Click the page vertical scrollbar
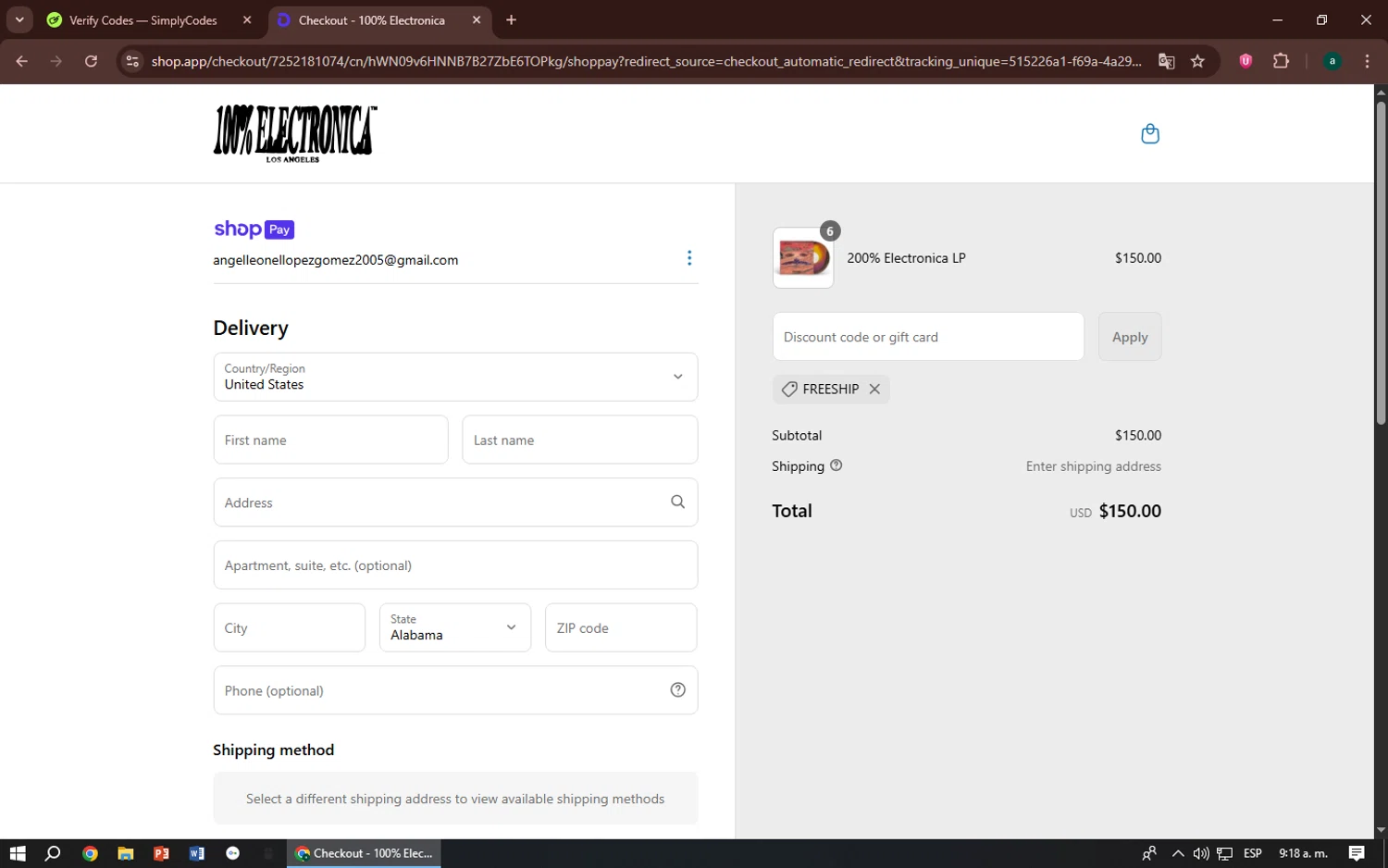Screen dimensions: 1388x868 [x=1381, y=262]
